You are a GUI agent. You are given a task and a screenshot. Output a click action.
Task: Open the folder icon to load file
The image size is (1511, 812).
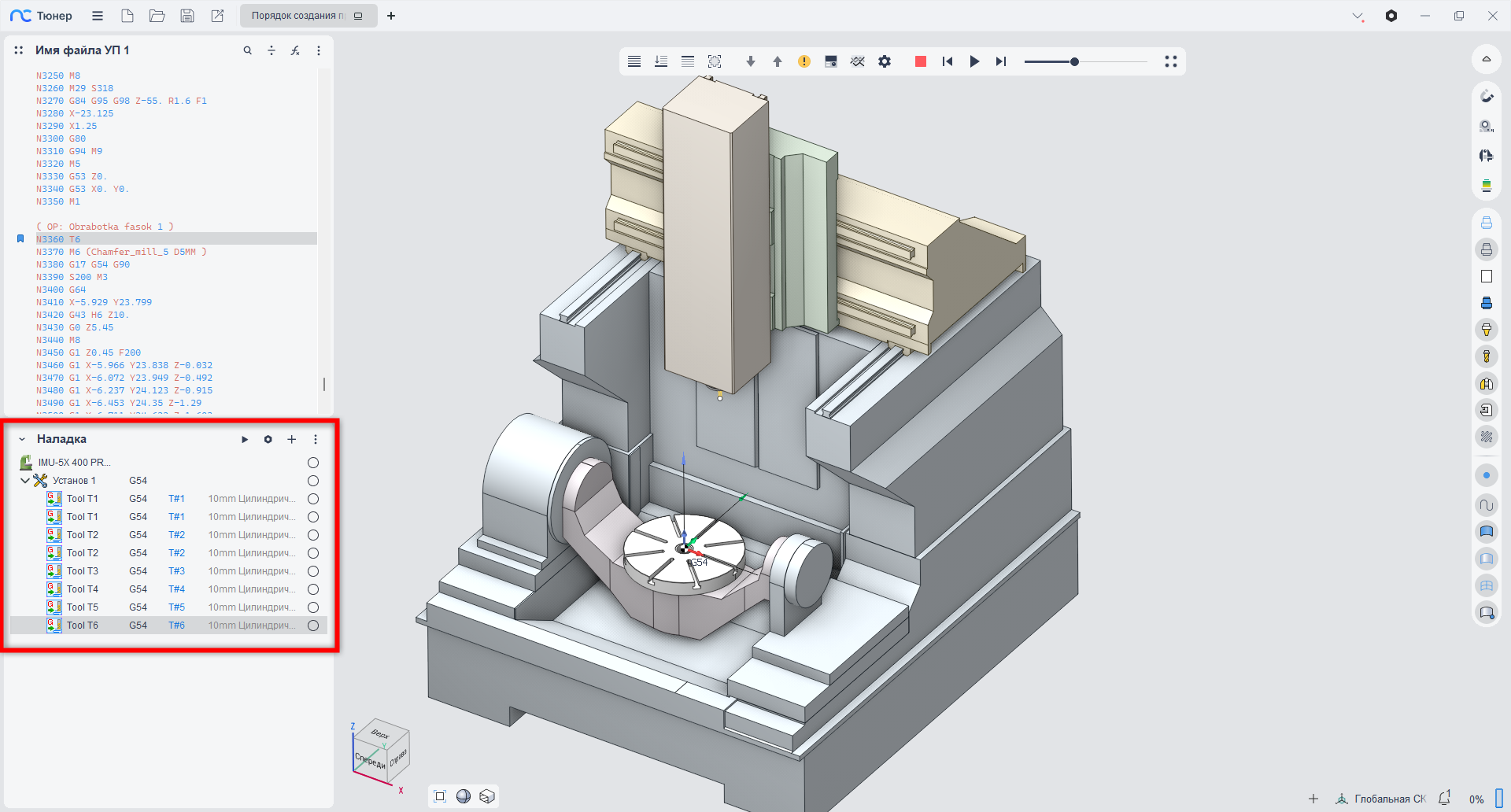pyautogui.click(x=157, y=16)
